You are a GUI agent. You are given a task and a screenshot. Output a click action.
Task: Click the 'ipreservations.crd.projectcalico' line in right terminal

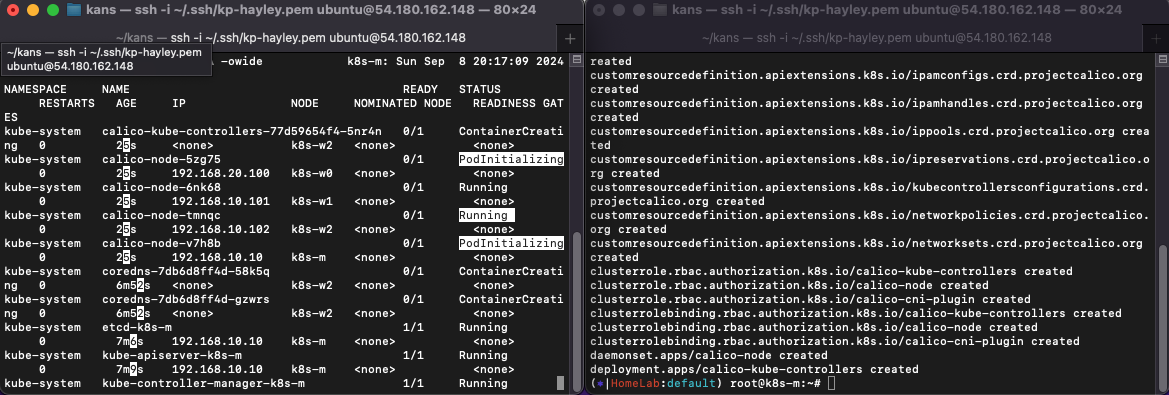(x=869, y=159)
